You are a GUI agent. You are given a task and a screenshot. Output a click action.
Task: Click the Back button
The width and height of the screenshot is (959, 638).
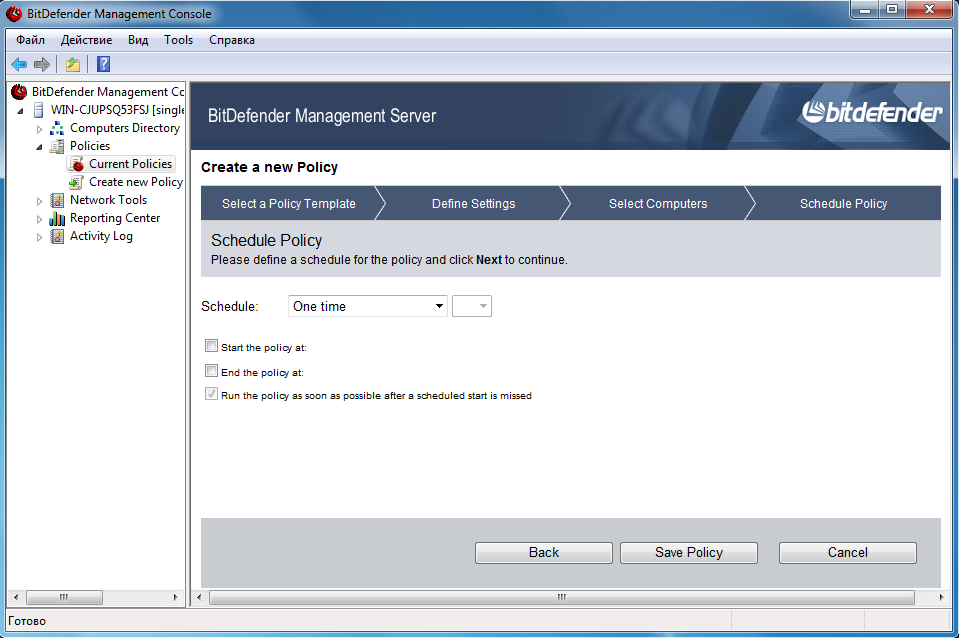pyautogui.click(x=544, y=552)
